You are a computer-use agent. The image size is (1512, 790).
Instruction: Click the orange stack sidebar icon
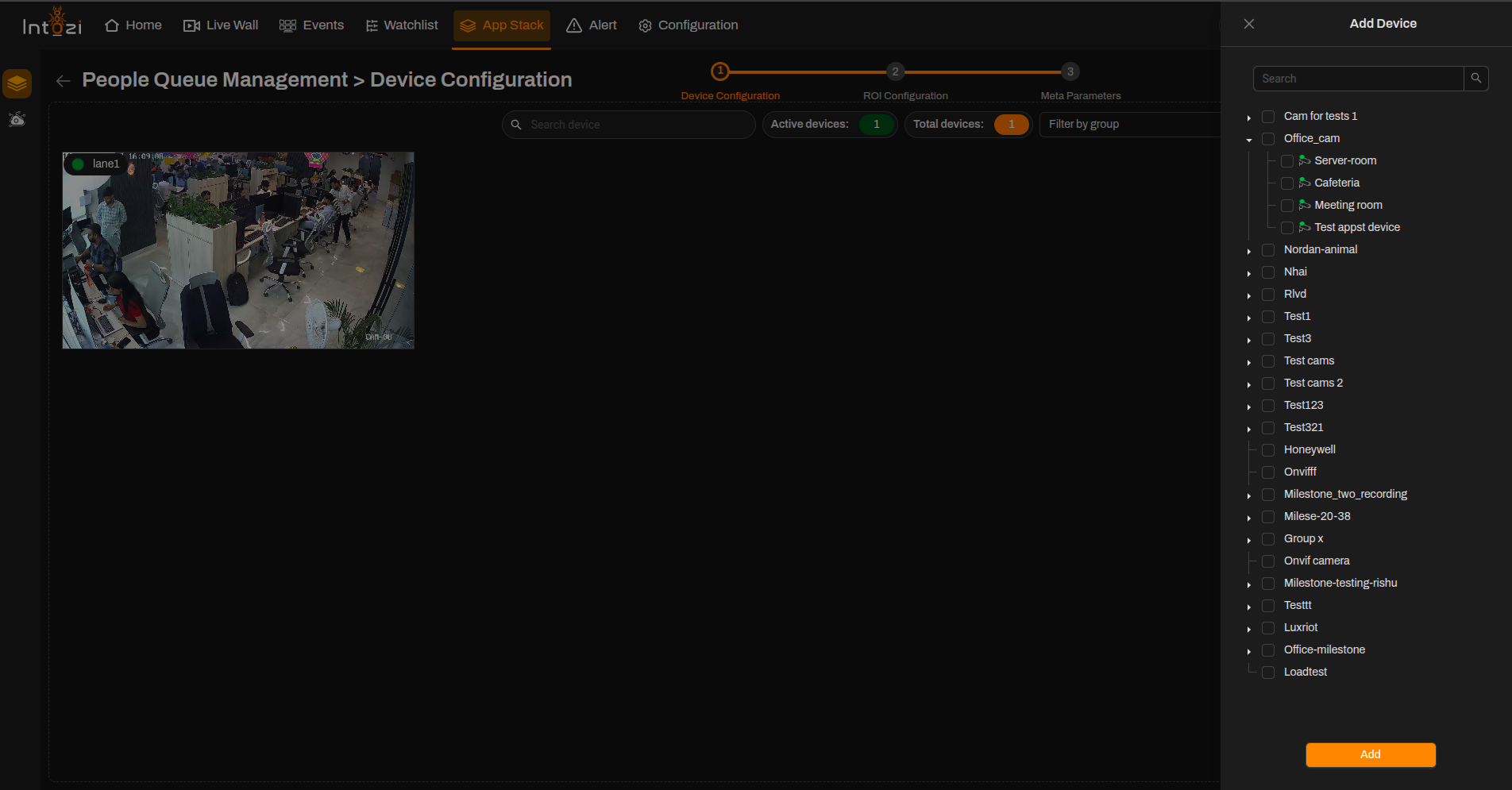pyautogui.click(x=17, y=83)
